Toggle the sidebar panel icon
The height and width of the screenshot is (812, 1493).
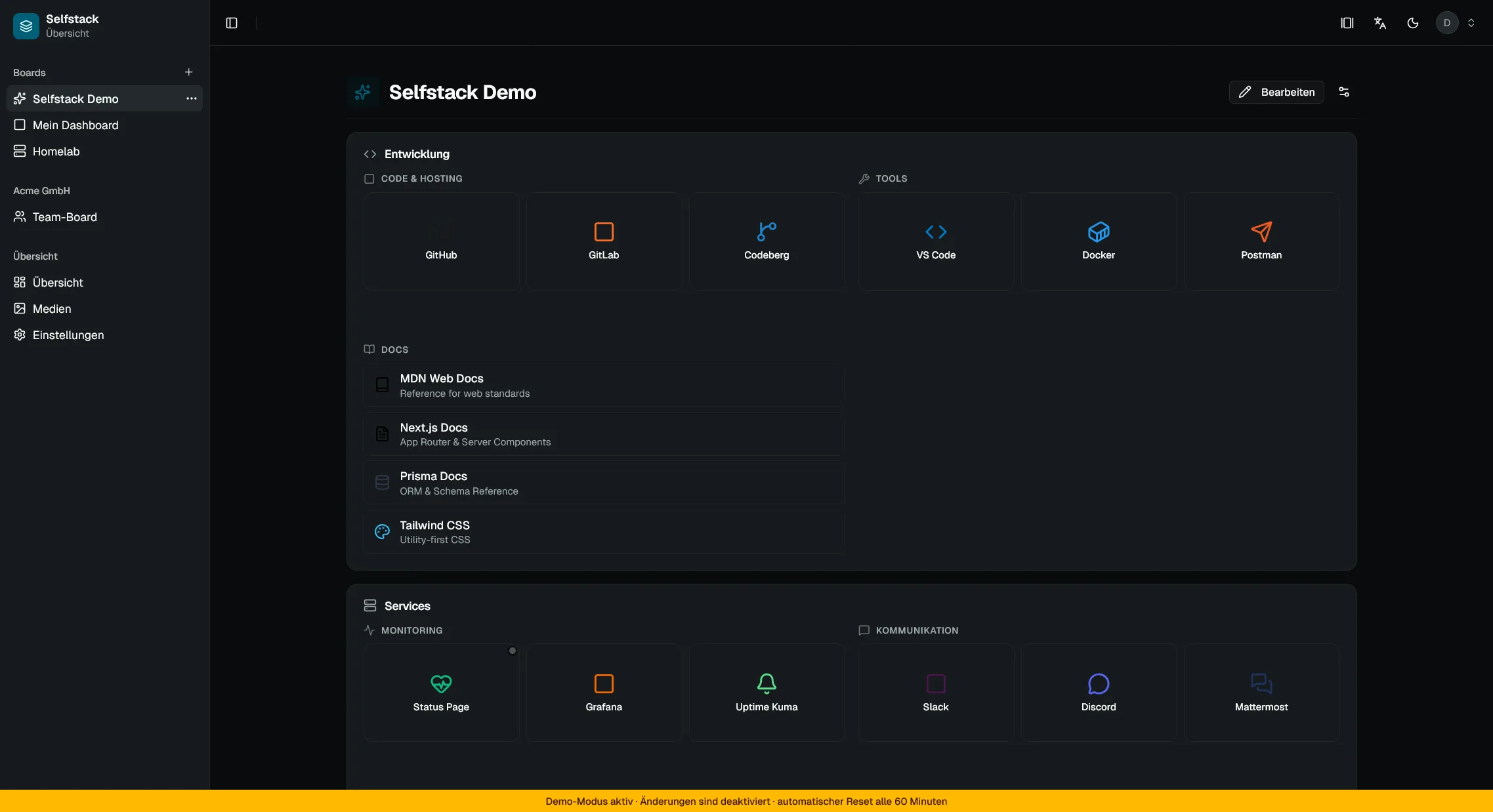[x=232, y=23]
